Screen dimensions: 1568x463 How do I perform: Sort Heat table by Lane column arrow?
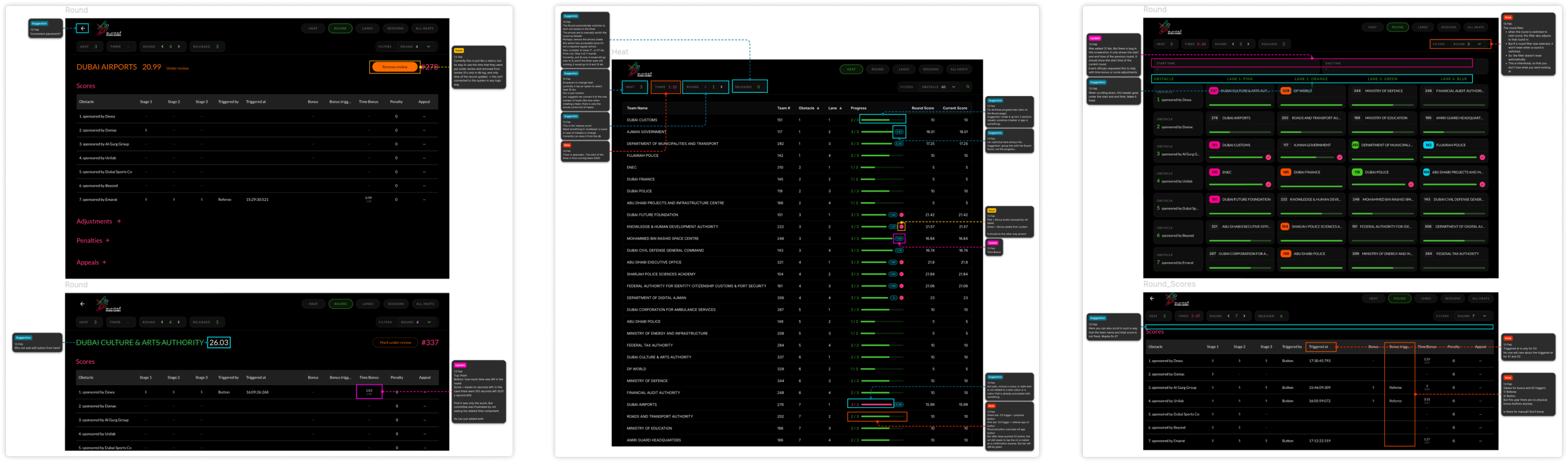[841, 108]
